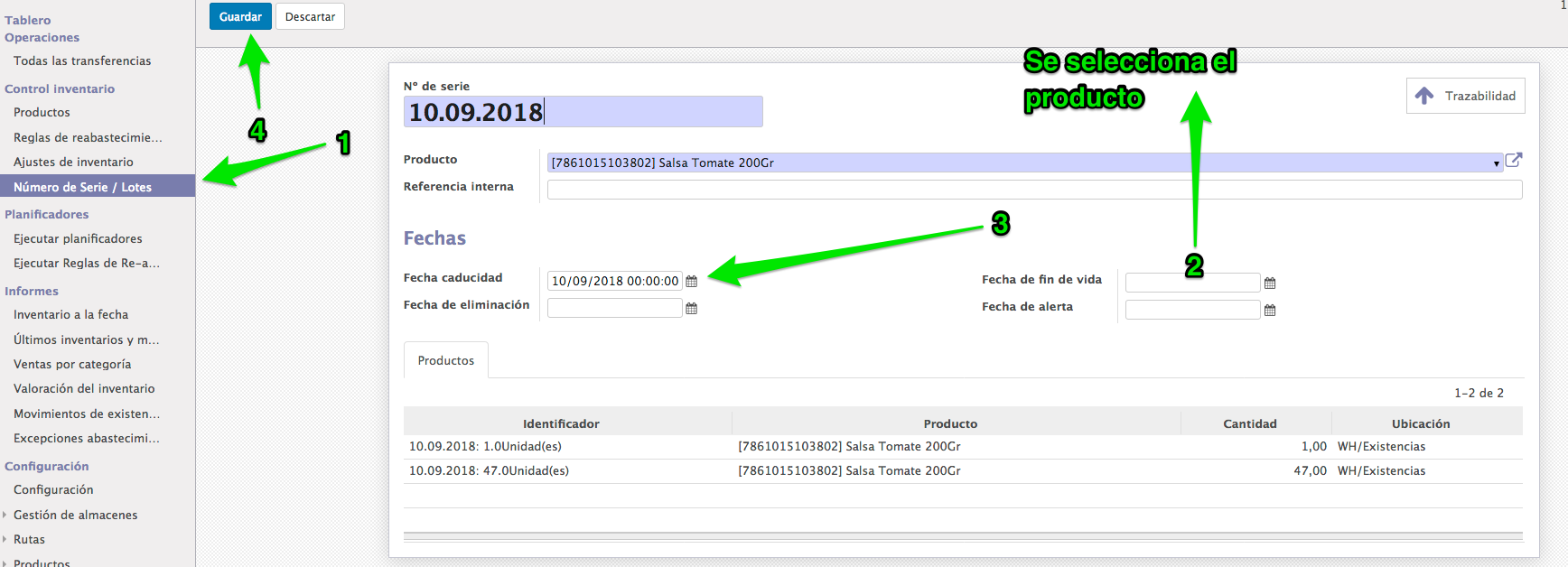This screenshot has height=567, width=1568.
Task: Click the Trazabilidad button
Action: click(x=1465, y=96)
